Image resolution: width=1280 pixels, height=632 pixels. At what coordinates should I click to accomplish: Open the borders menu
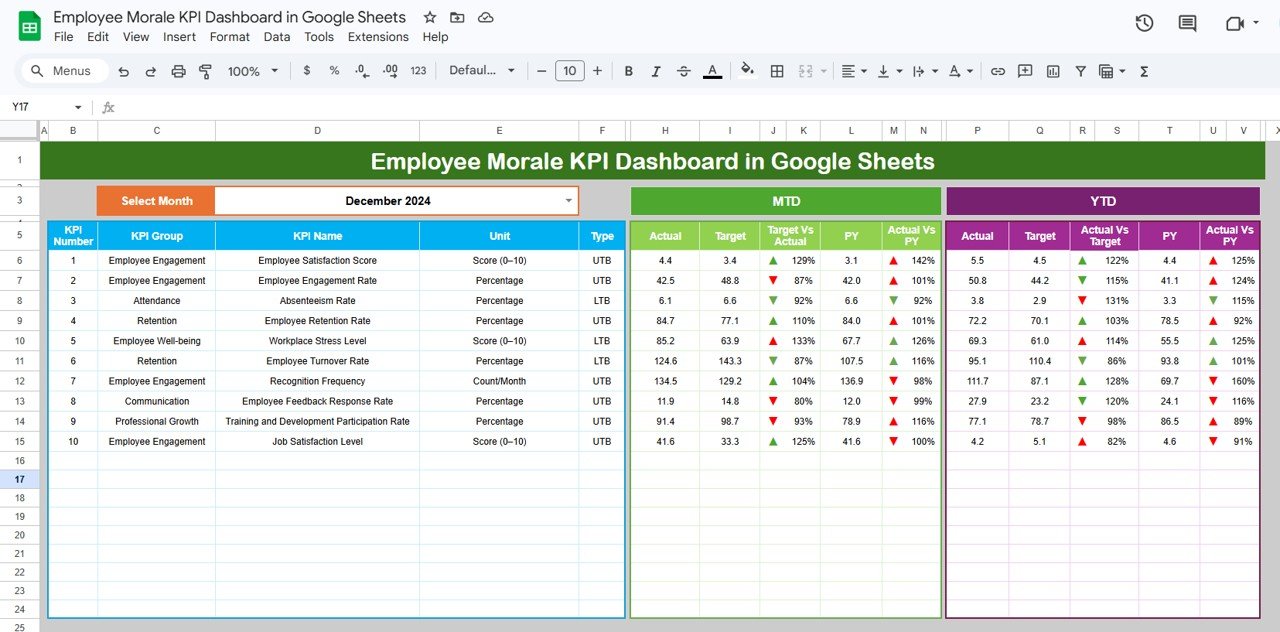777,71
